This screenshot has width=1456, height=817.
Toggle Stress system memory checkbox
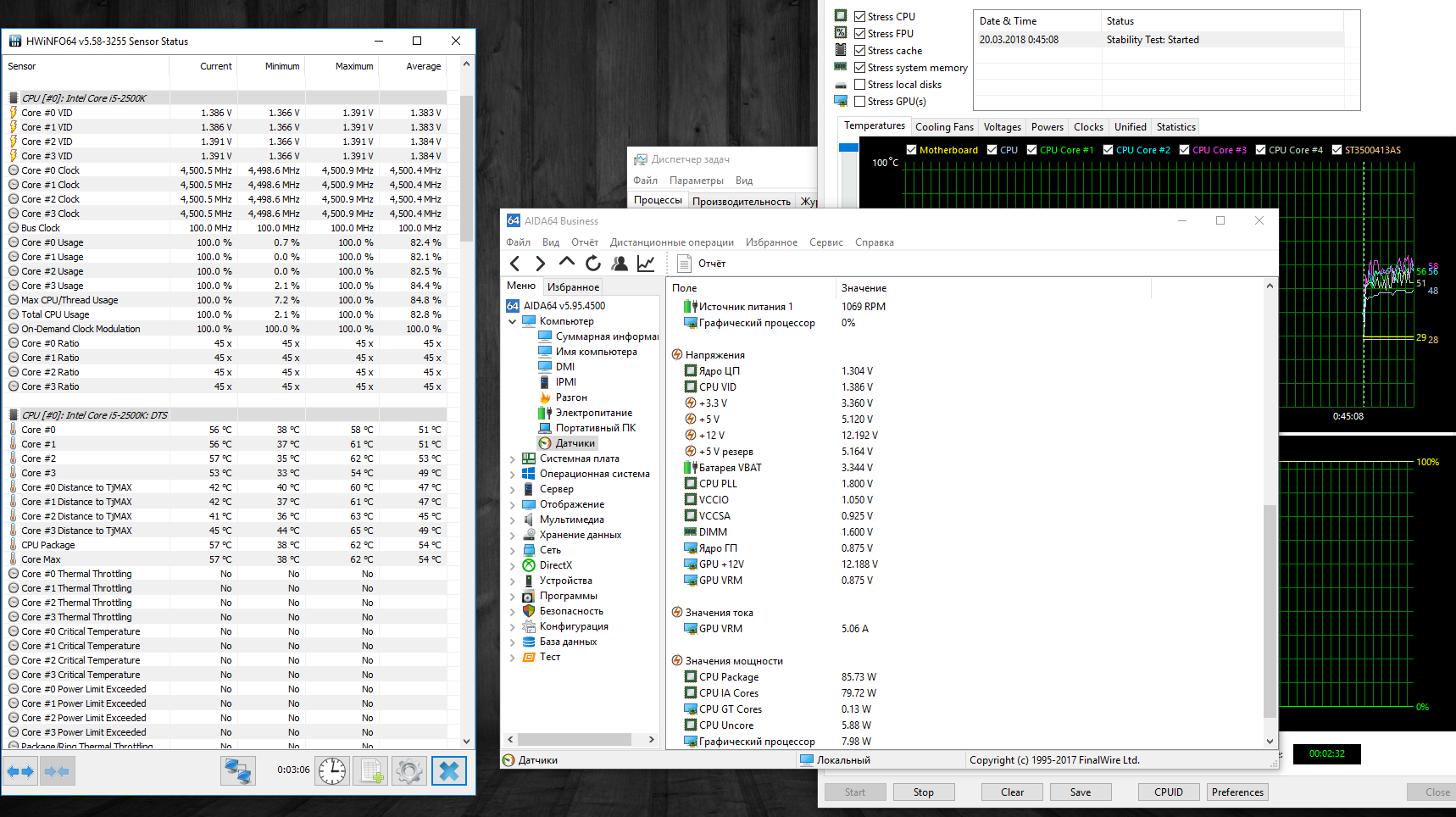(860, 67)
